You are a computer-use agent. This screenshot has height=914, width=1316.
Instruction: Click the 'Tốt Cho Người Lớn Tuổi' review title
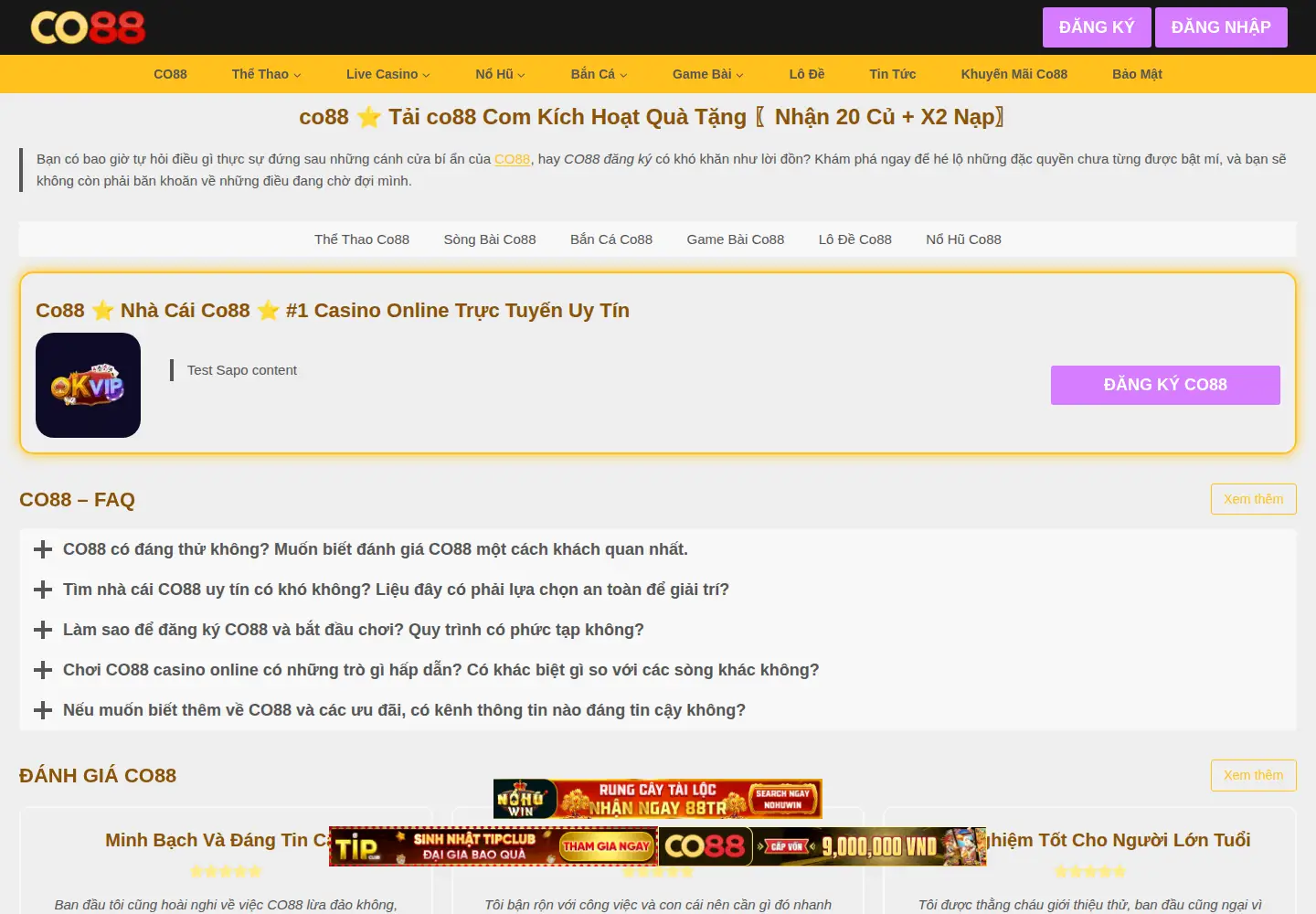pos(1119,840)
